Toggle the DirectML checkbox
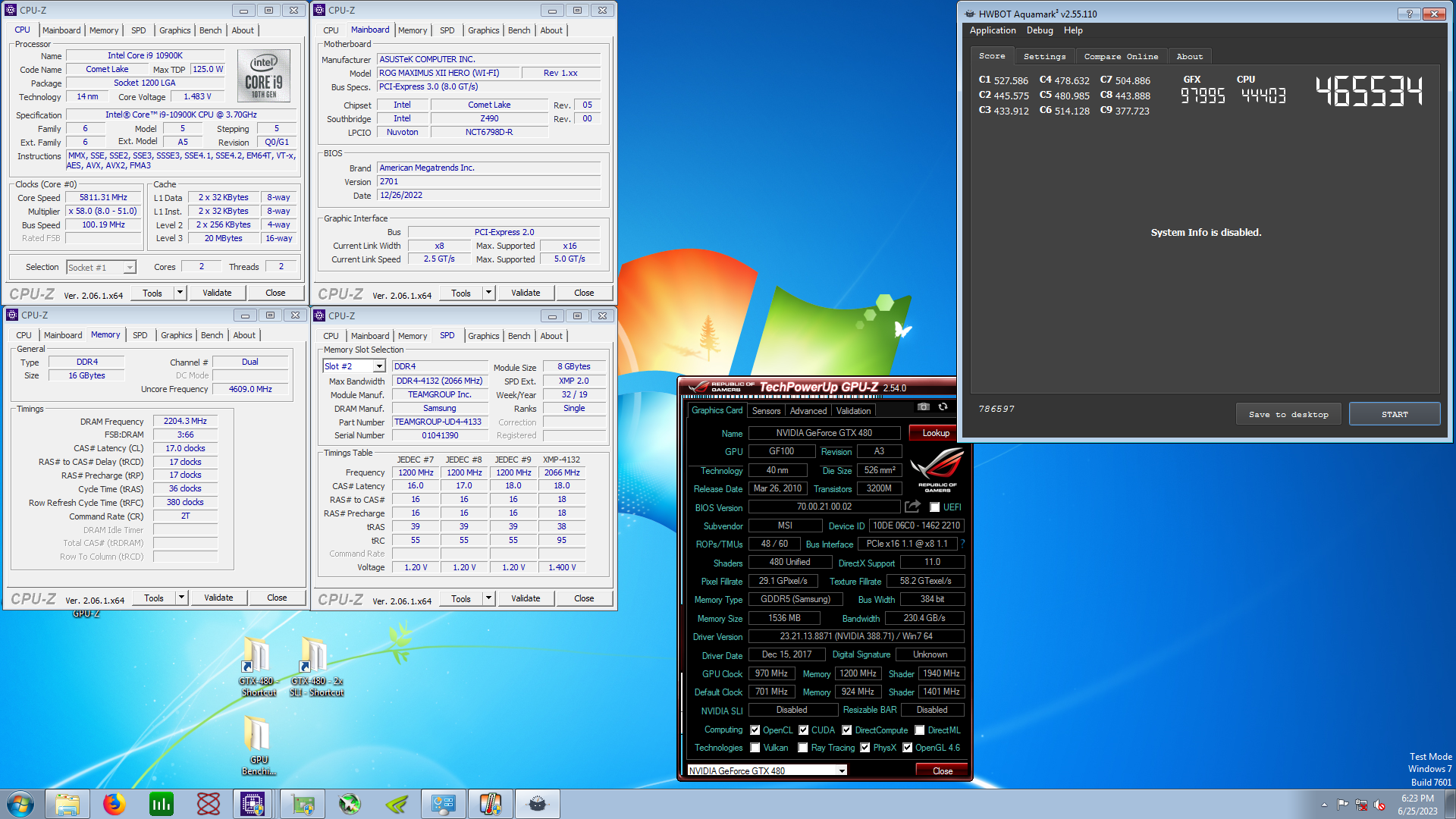The height and width of the screenshot is (819, 1456). [x=919, y=730]
